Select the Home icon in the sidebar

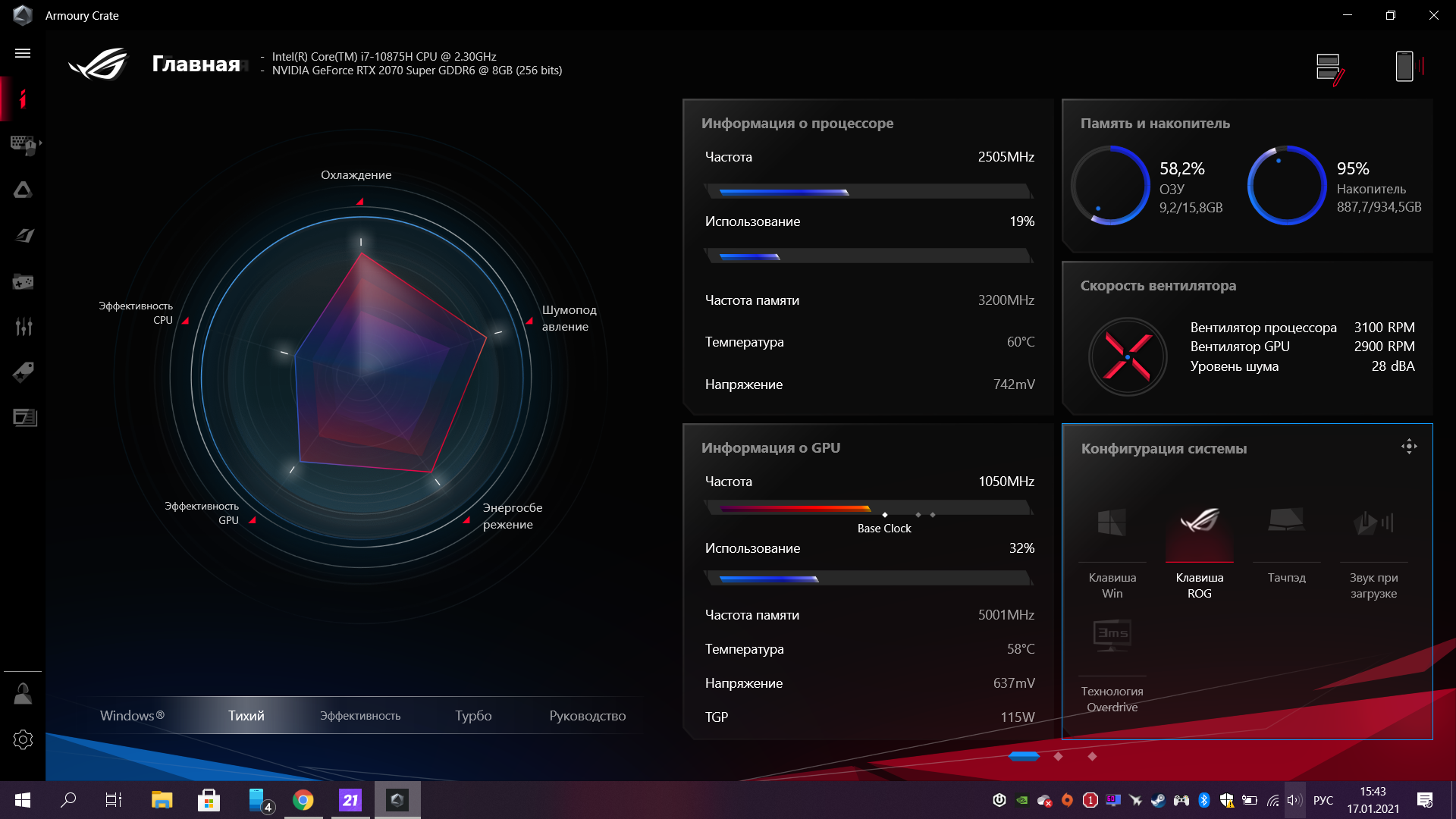pos(23,99)
